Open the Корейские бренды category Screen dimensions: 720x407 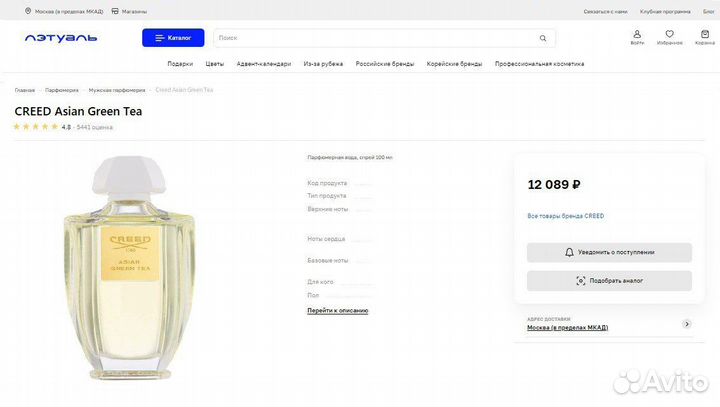point(454,64)
